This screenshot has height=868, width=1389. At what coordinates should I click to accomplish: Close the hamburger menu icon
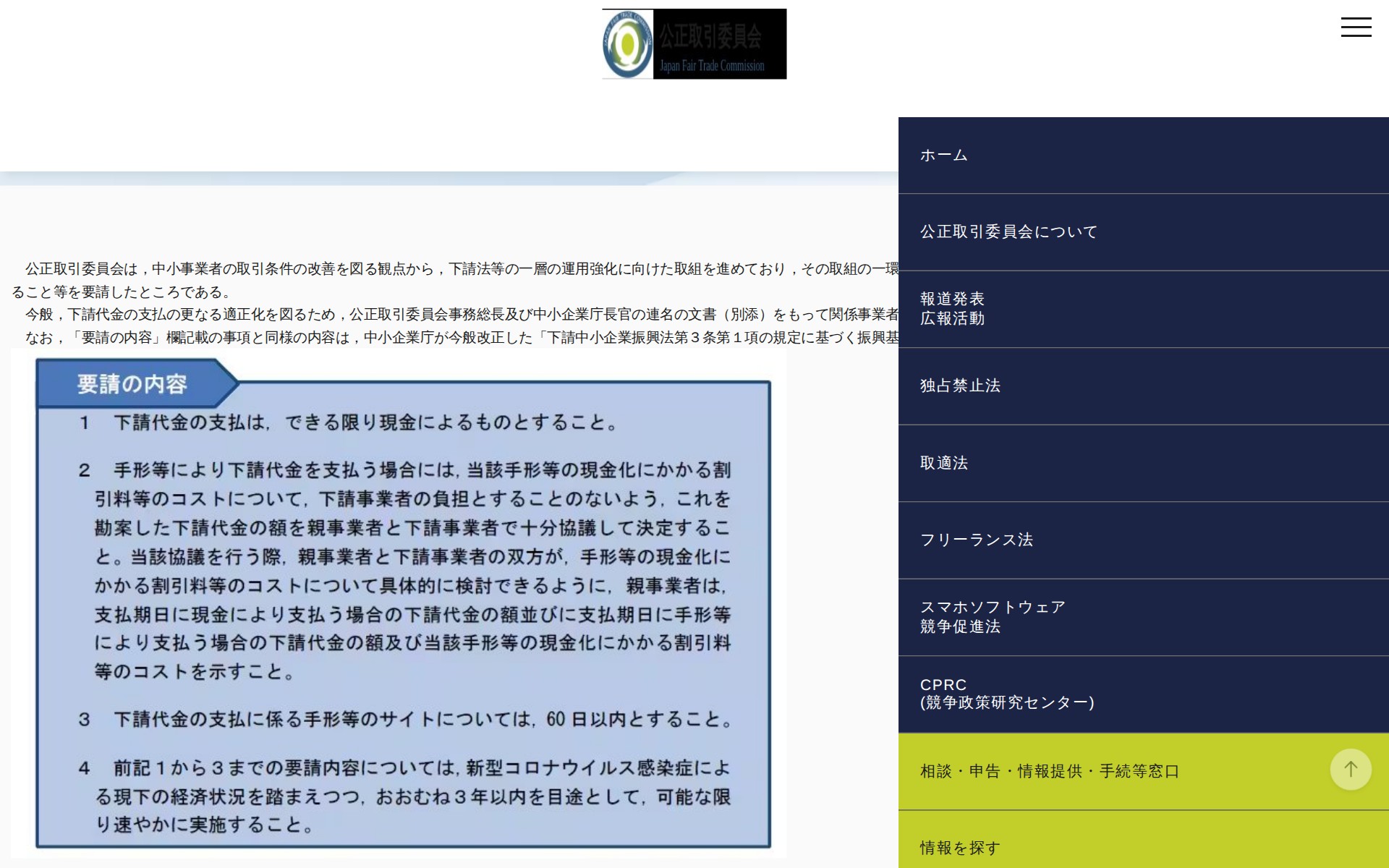[1356, 27]
